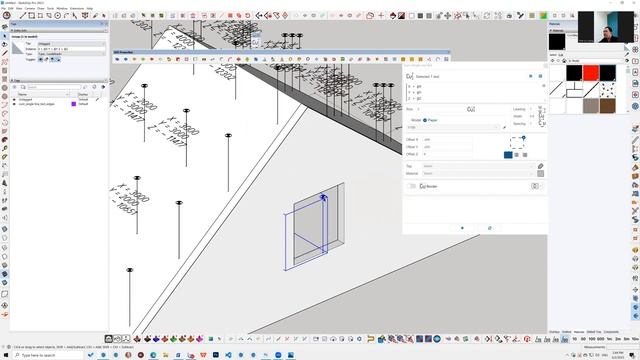
Task: Click the purple tag color swatch
Action: click(74, 104)
